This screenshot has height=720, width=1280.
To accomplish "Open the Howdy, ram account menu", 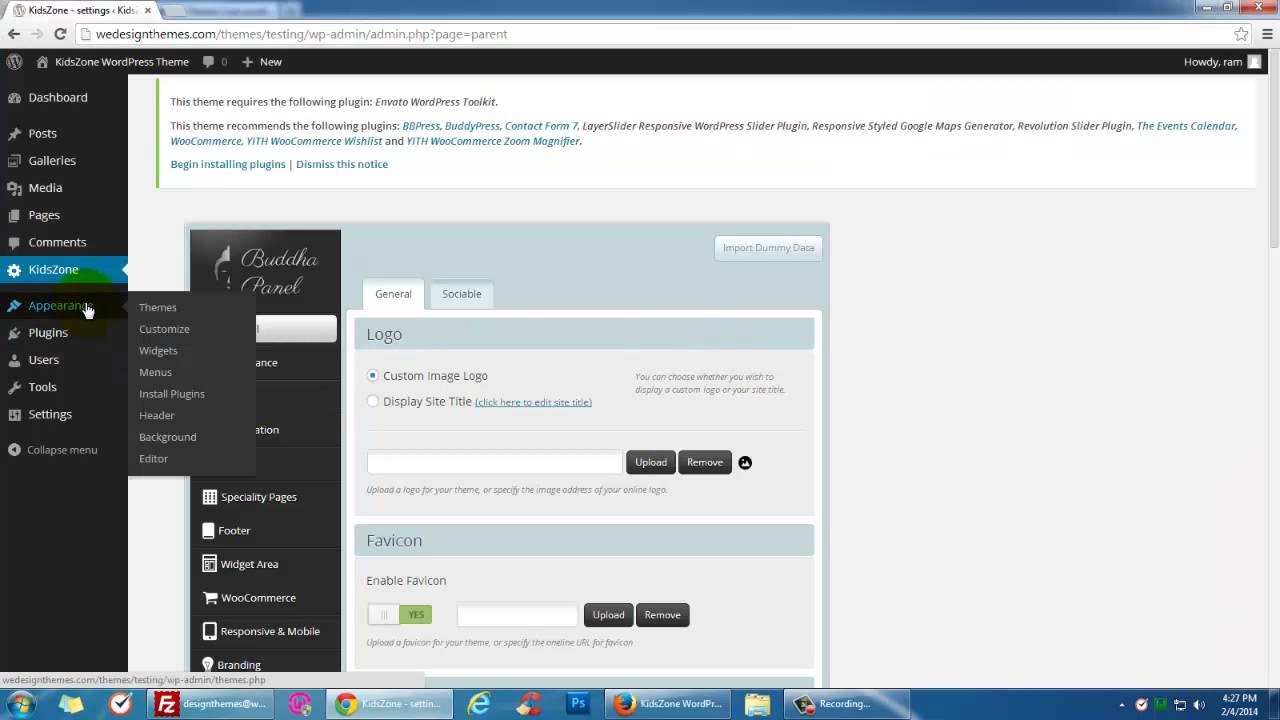I will pyautogui.click(x=1222, y=62).
